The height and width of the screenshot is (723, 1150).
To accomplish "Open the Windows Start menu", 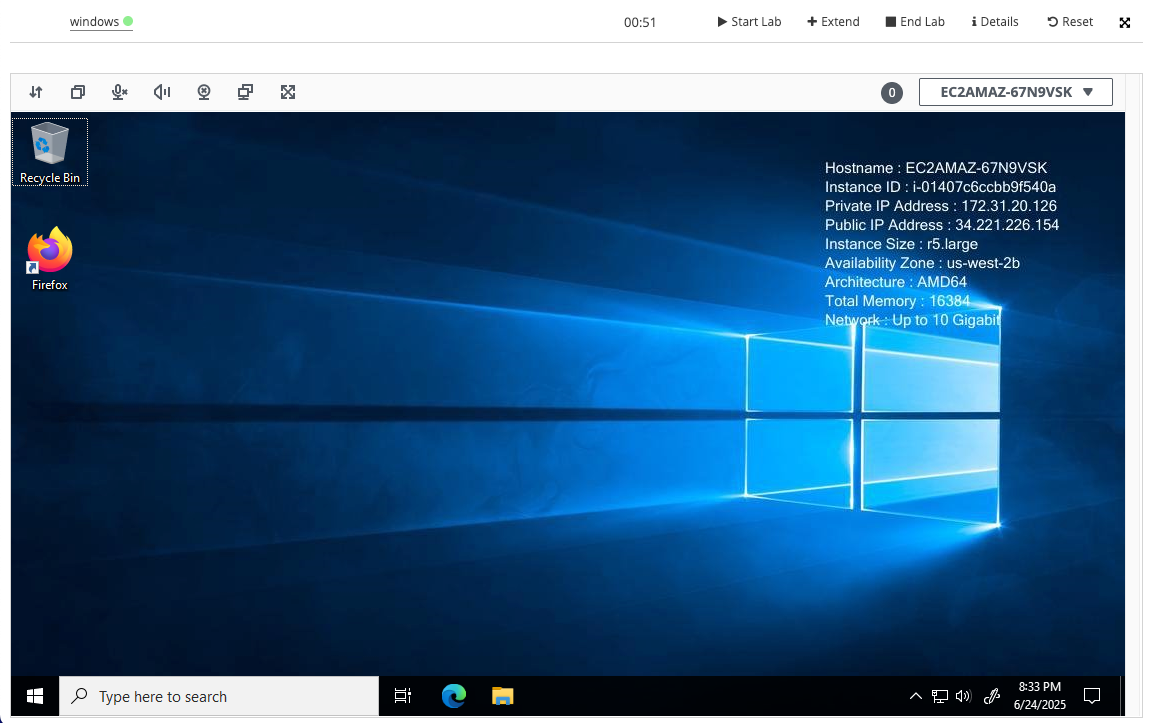I will click(x=35, y=696).
